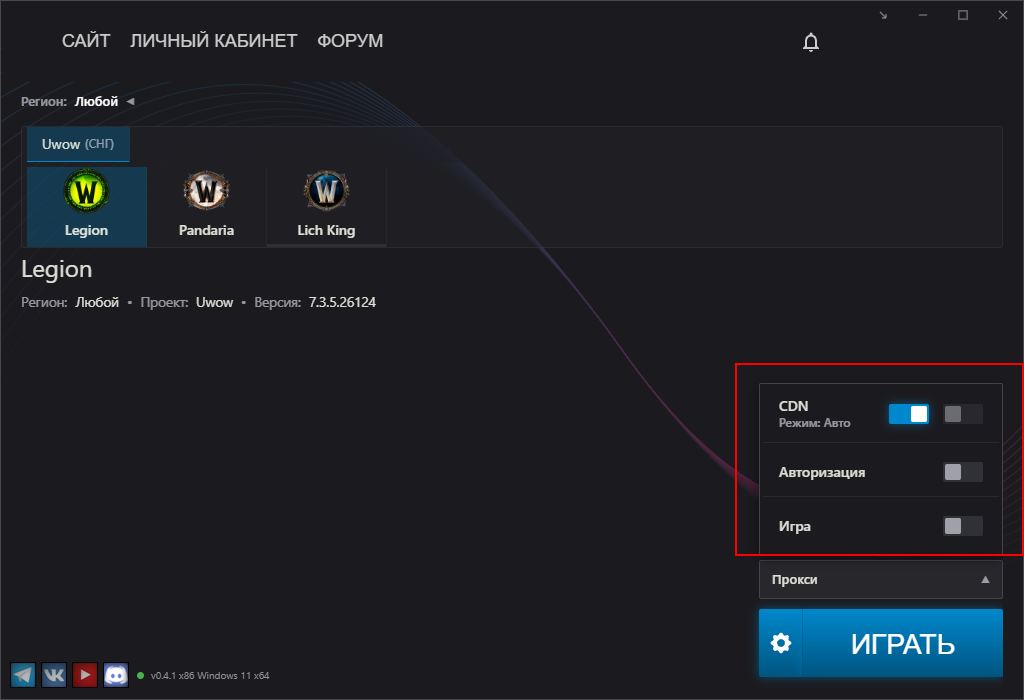The height and width of the screenshot is (700, 1024).
Task: Turn off the blue CDN toggle
Action: tap(908, 414)
